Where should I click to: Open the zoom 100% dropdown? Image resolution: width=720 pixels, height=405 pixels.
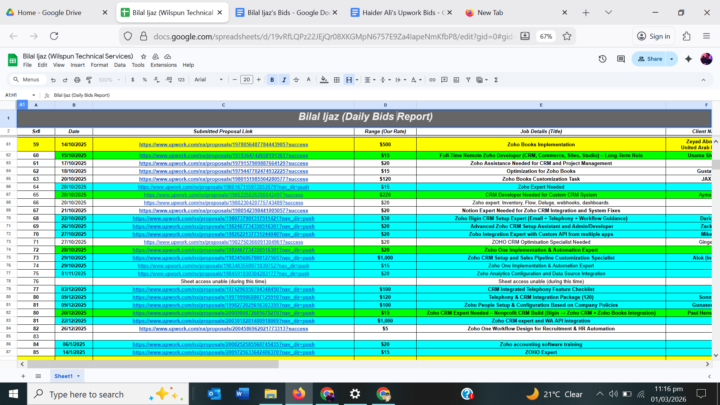pyautogui.click(x=109, y=80)
